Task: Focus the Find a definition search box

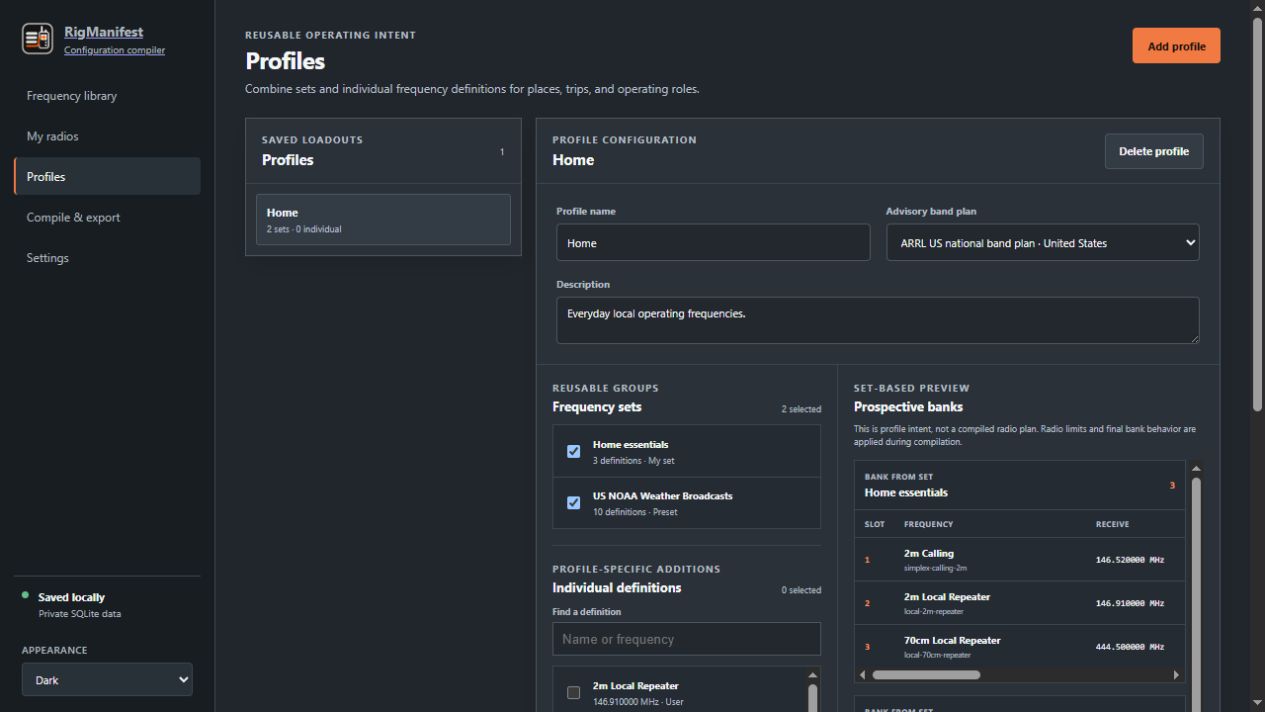Action: pyautogui.click(x=686, y=639)
